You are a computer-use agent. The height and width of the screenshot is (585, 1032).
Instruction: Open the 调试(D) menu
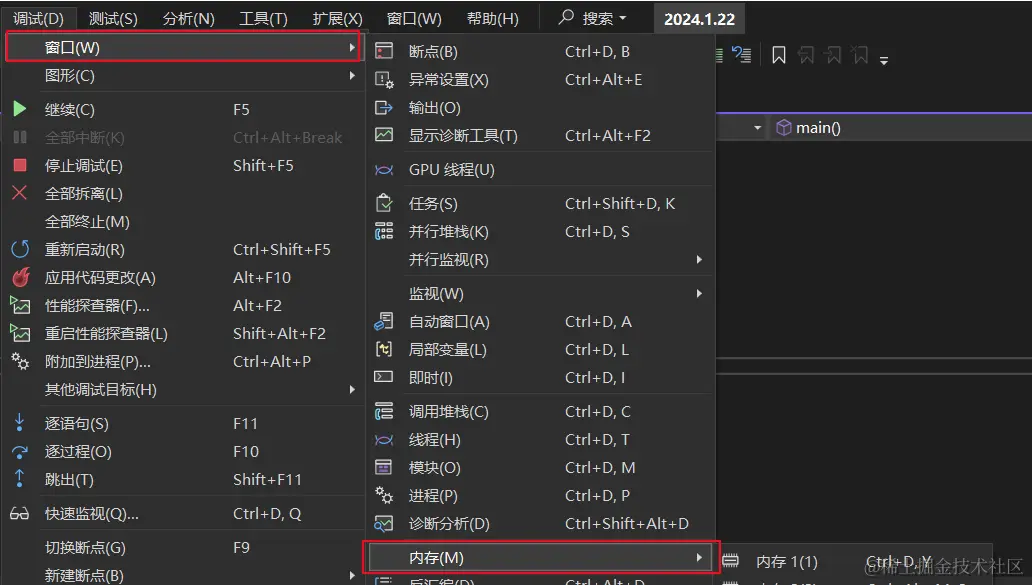(38, 18)
